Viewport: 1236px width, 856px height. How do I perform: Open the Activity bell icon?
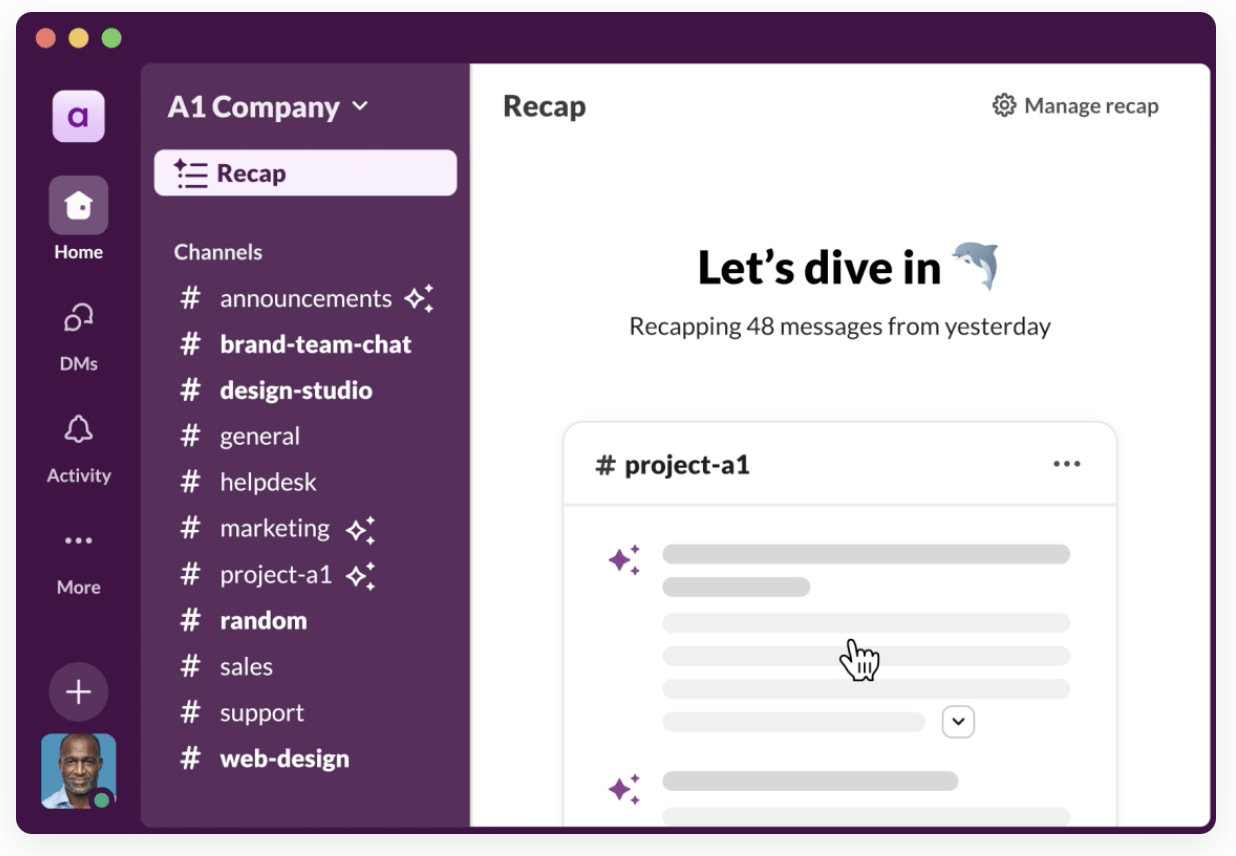pos(78,430)
